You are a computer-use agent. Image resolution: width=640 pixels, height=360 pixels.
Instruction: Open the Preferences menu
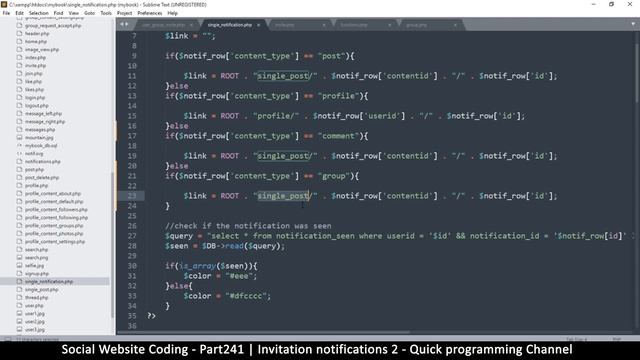tap(150, 13)
